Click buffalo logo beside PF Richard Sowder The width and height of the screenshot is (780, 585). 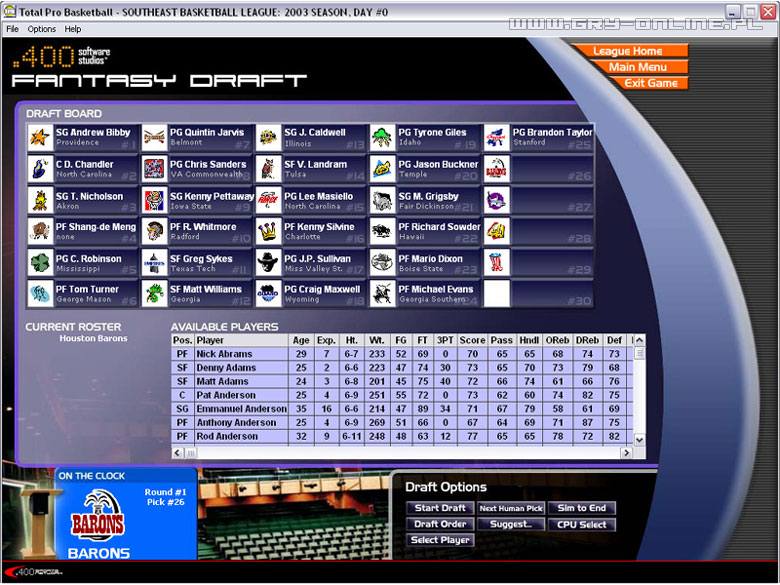[383, 231]
